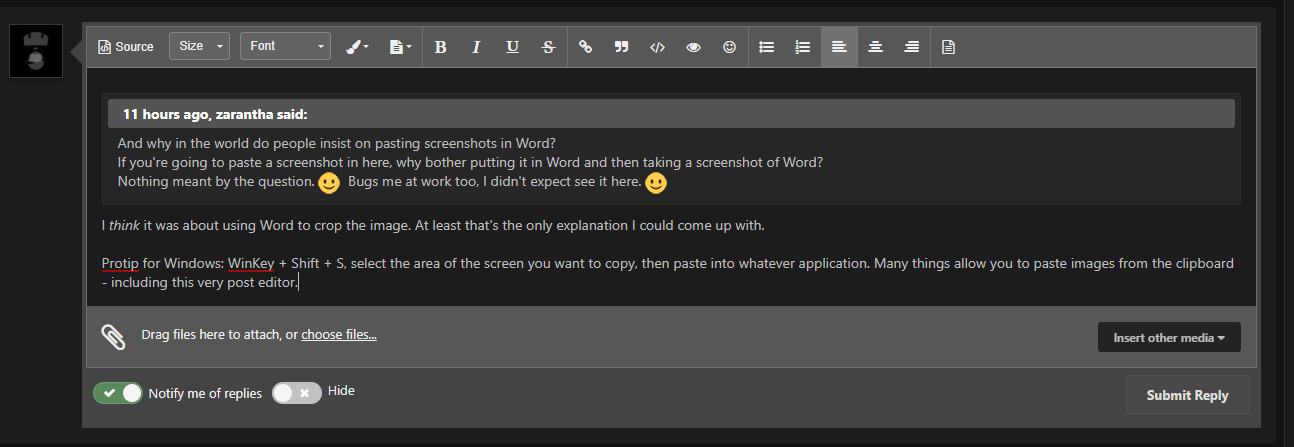The width and height of the screenshot is (1294, 447).
Task: Toggle Notify me of replies off
Action: (x=118, y=393)
